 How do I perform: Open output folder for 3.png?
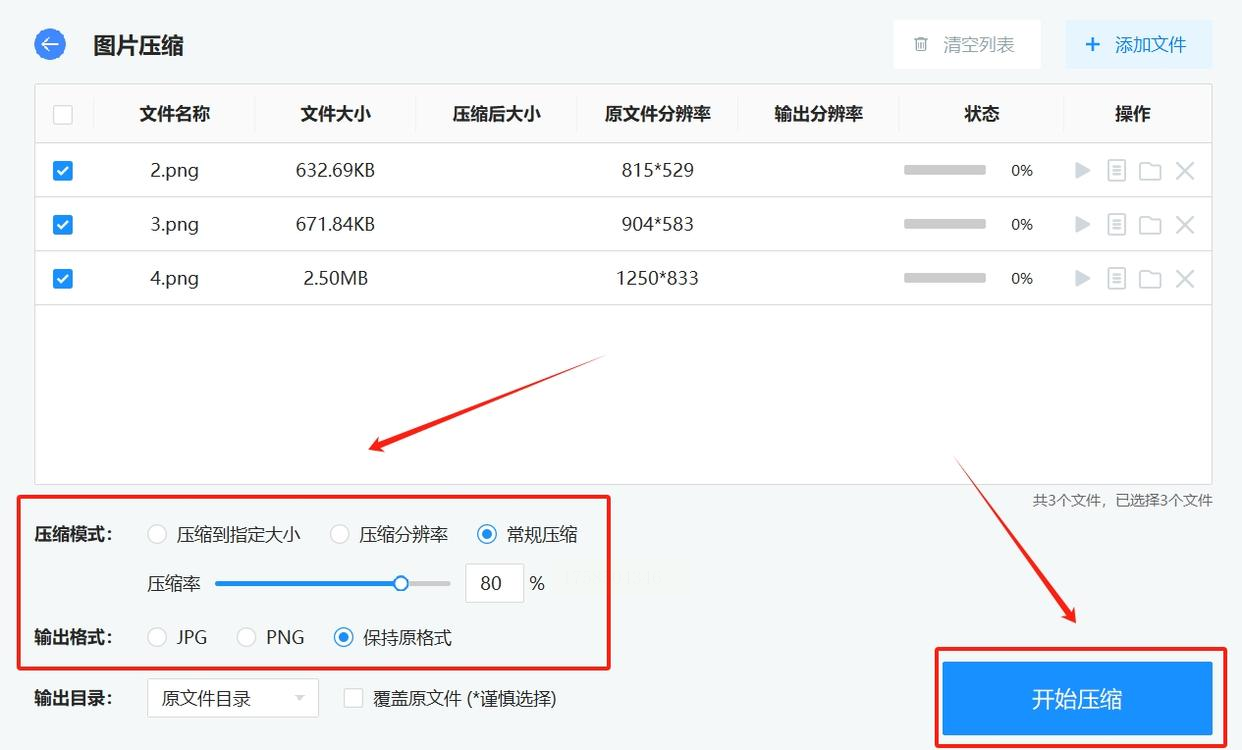(x=1150, y=225)
